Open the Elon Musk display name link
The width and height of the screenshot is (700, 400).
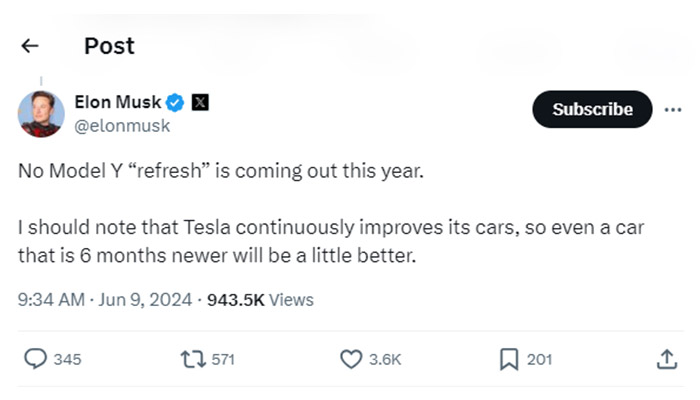tap(117, 102)
